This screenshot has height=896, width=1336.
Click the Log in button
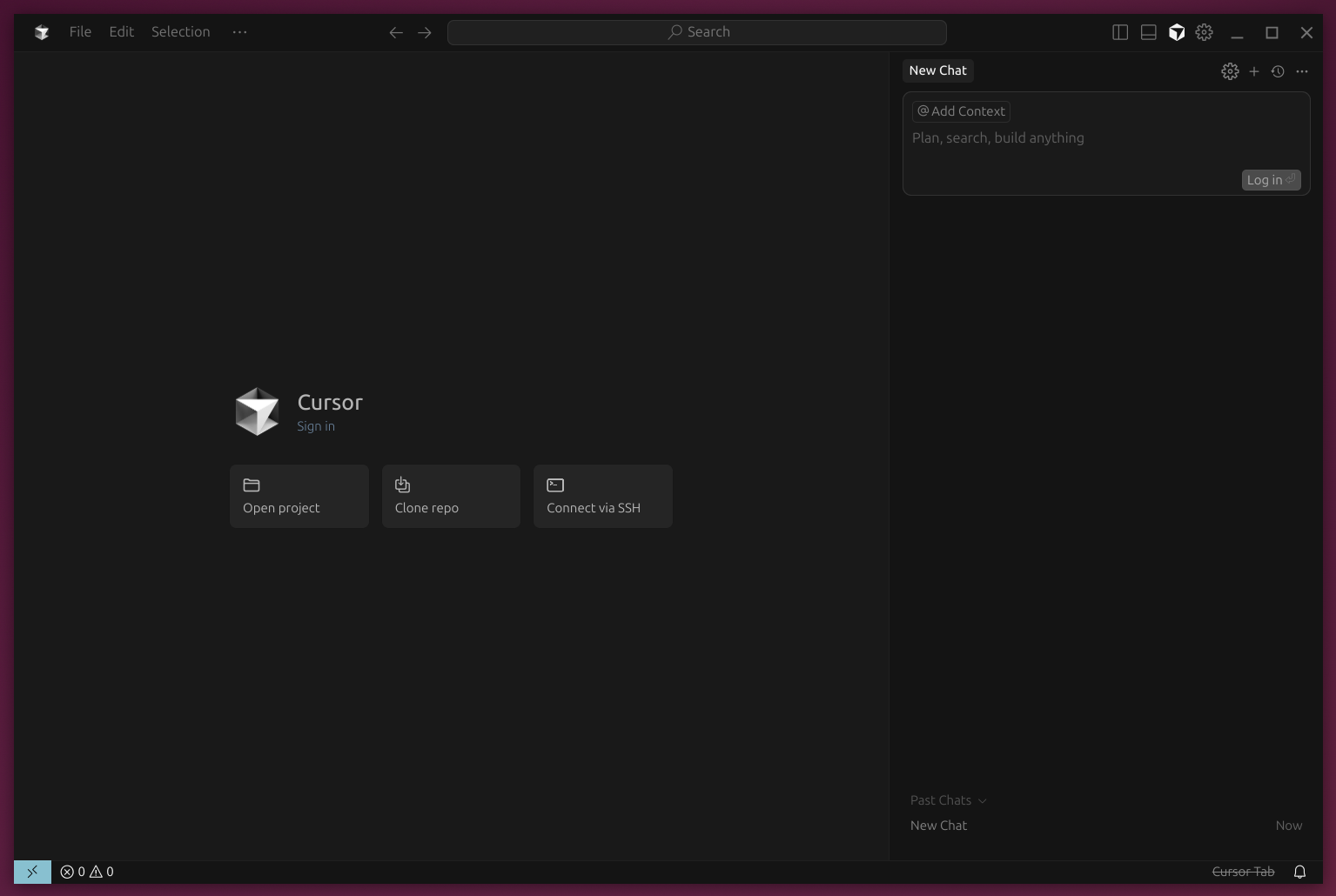click(1271, 180)
